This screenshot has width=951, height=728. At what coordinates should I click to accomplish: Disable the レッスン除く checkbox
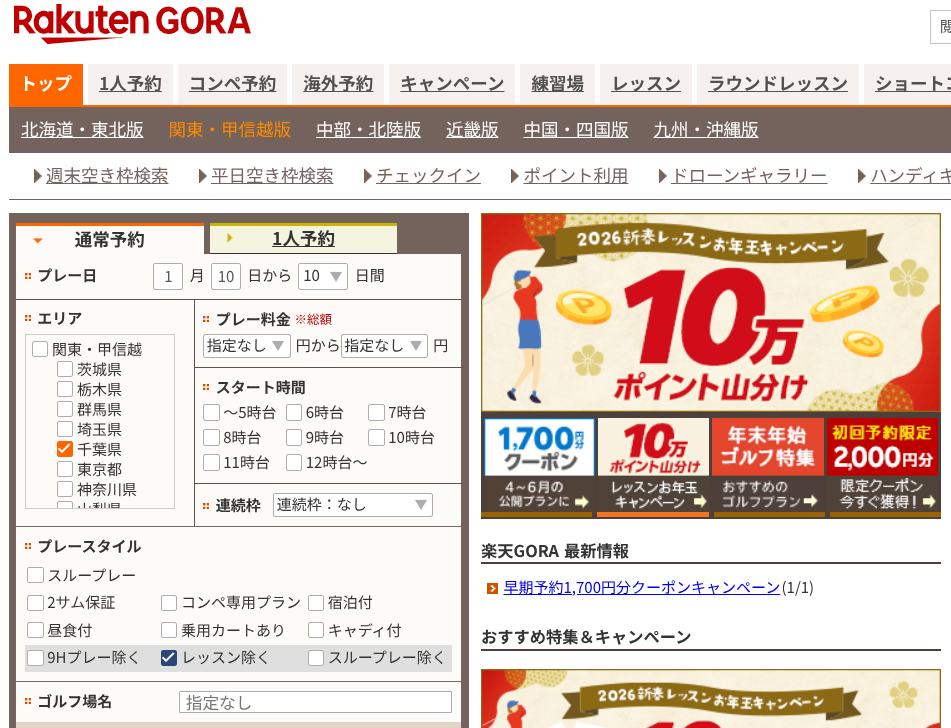169,657
